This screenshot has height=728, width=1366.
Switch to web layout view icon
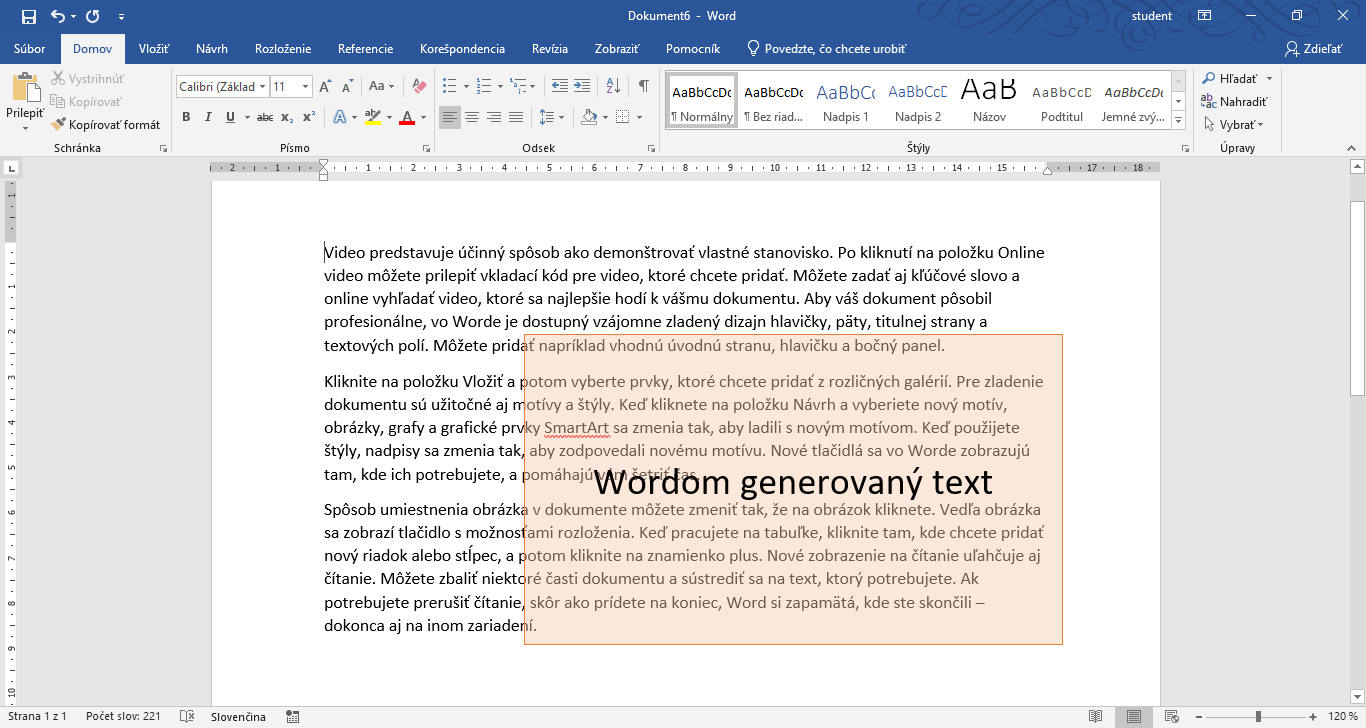coord(1171,717)
